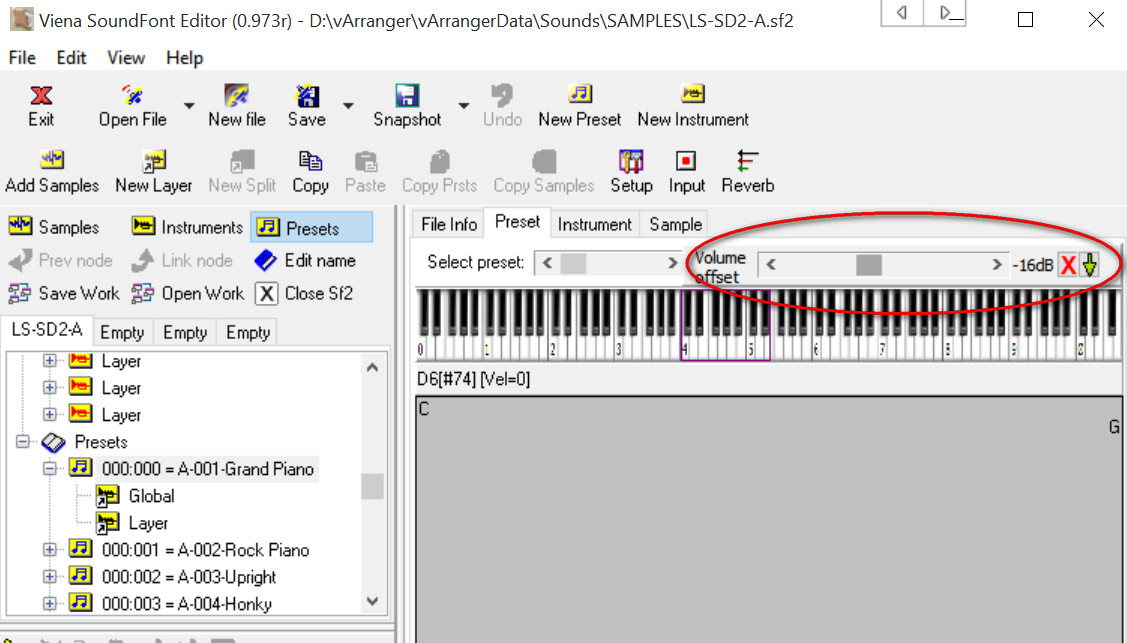Viewport: 1127px width, 643px height.
Task: Switch to the Instrument tab
Action: point(594,224)
